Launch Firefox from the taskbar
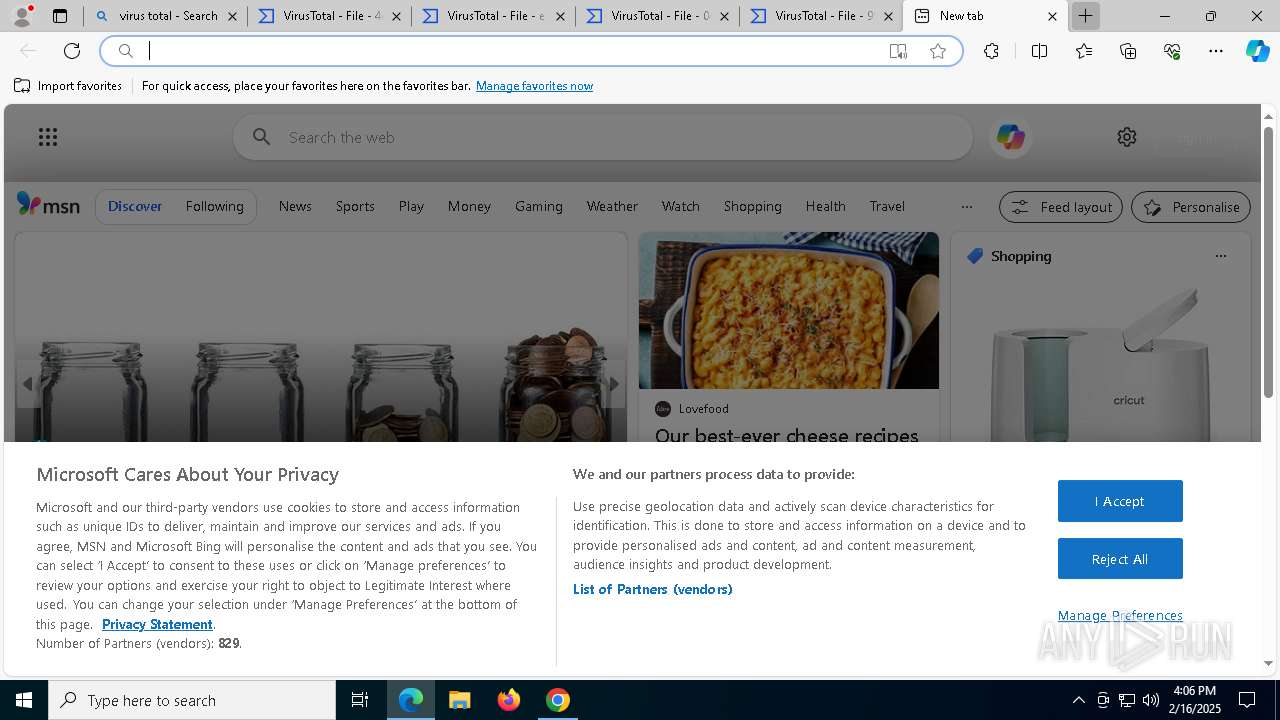 [509, 700]
